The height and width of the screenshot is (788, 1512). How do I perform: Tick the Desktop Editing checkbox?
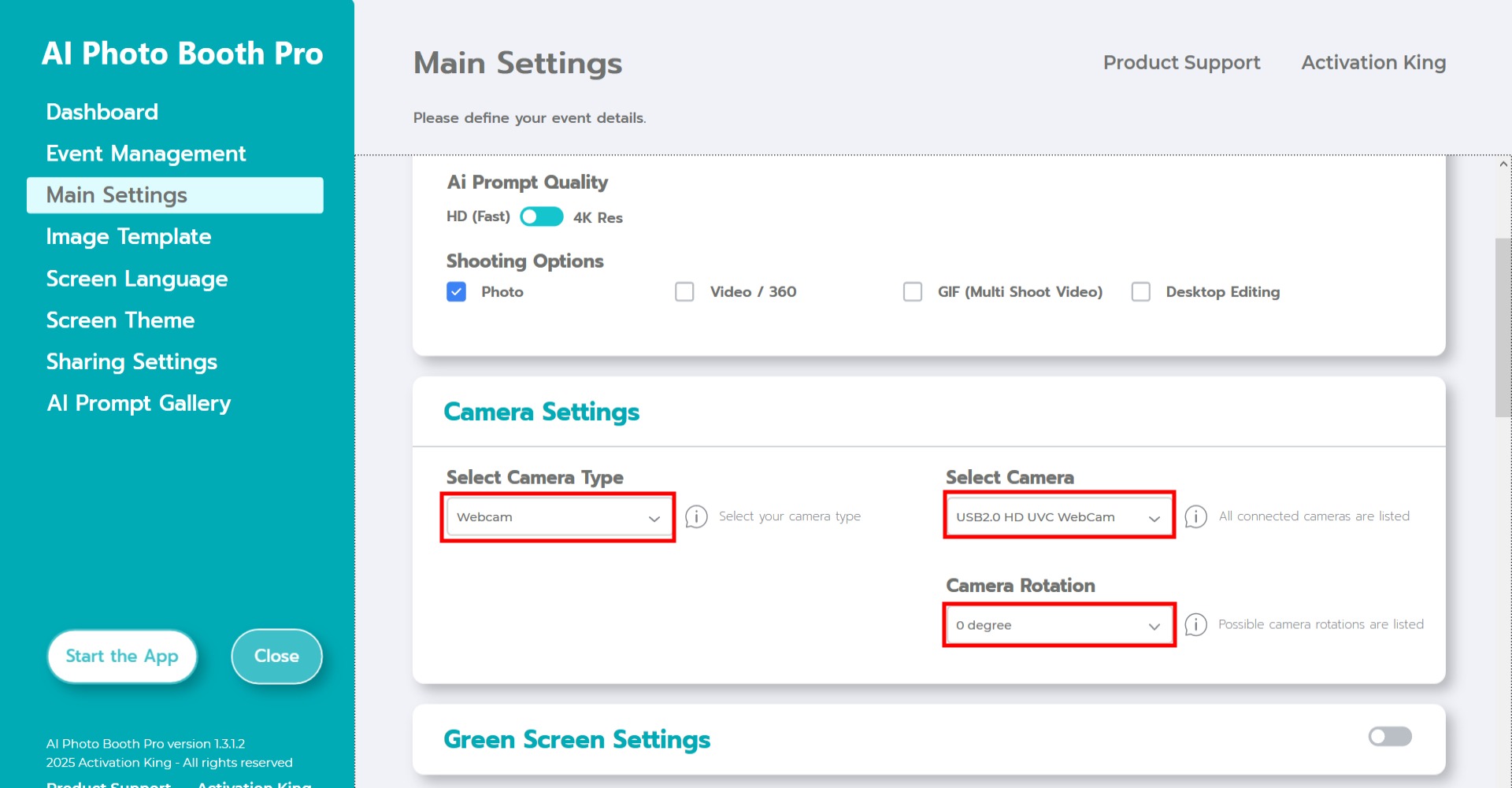tap(1140, 292)
